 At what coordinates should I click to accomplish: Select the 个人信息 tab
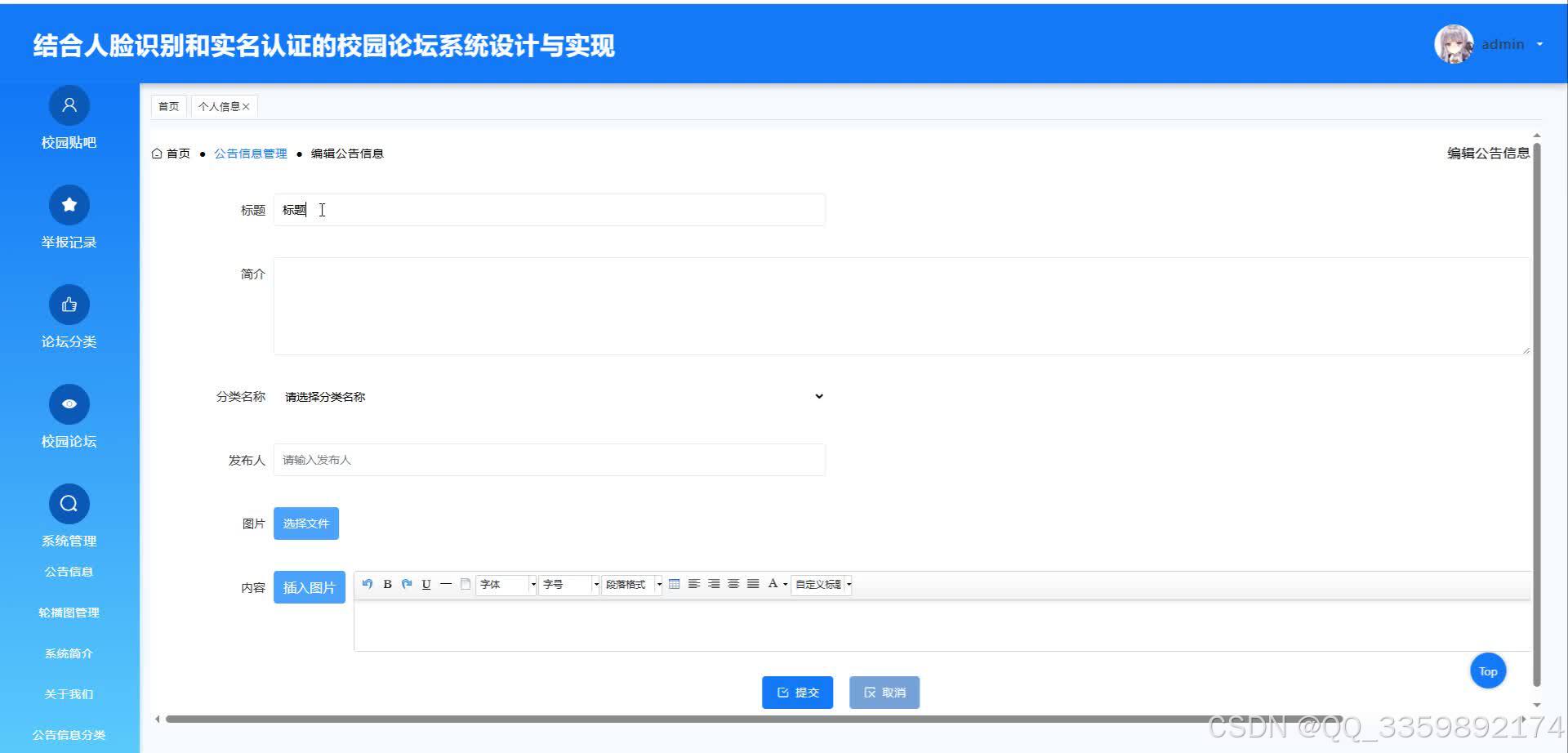220,105
